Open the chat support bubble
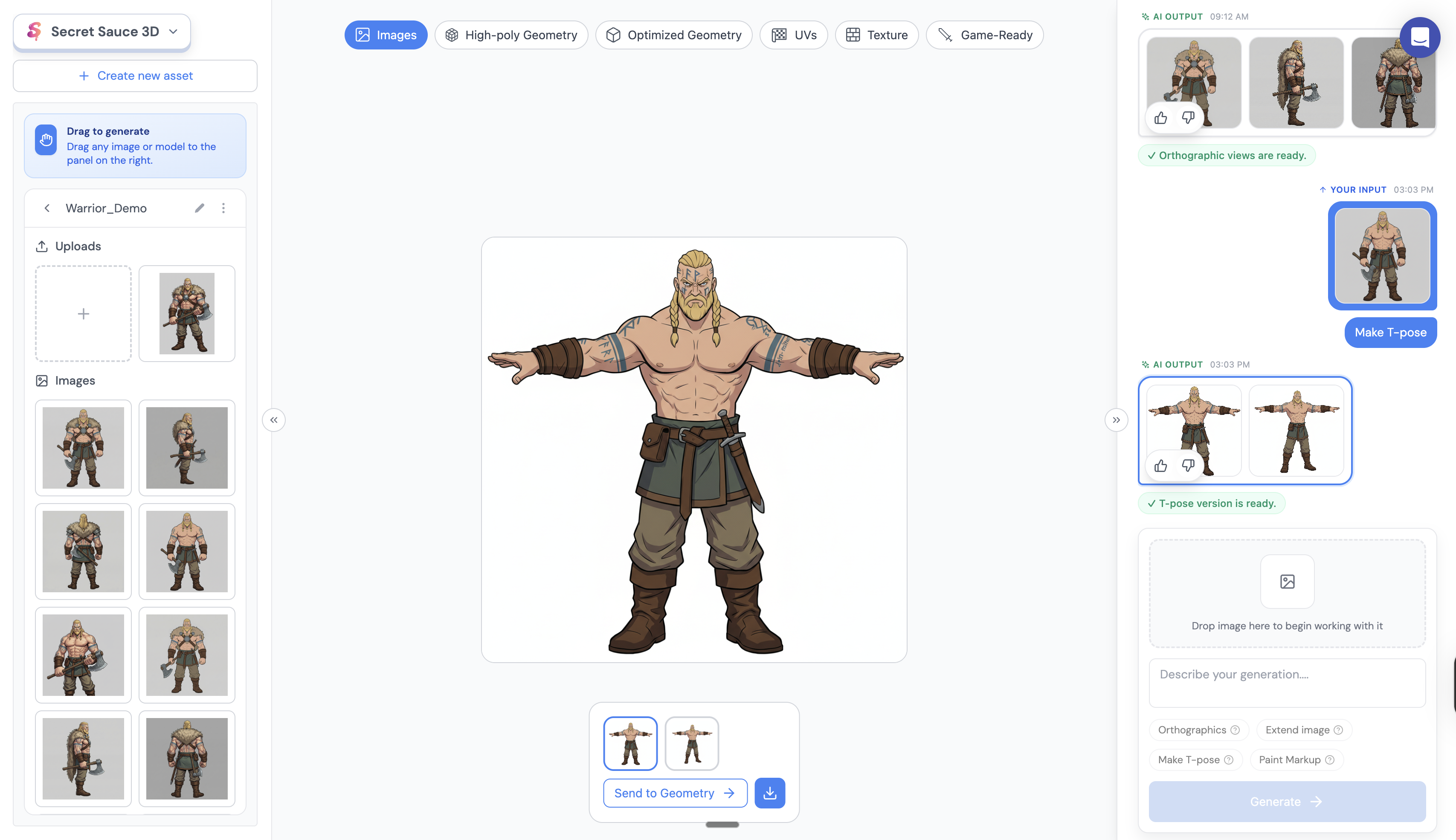 (1420, 37)
